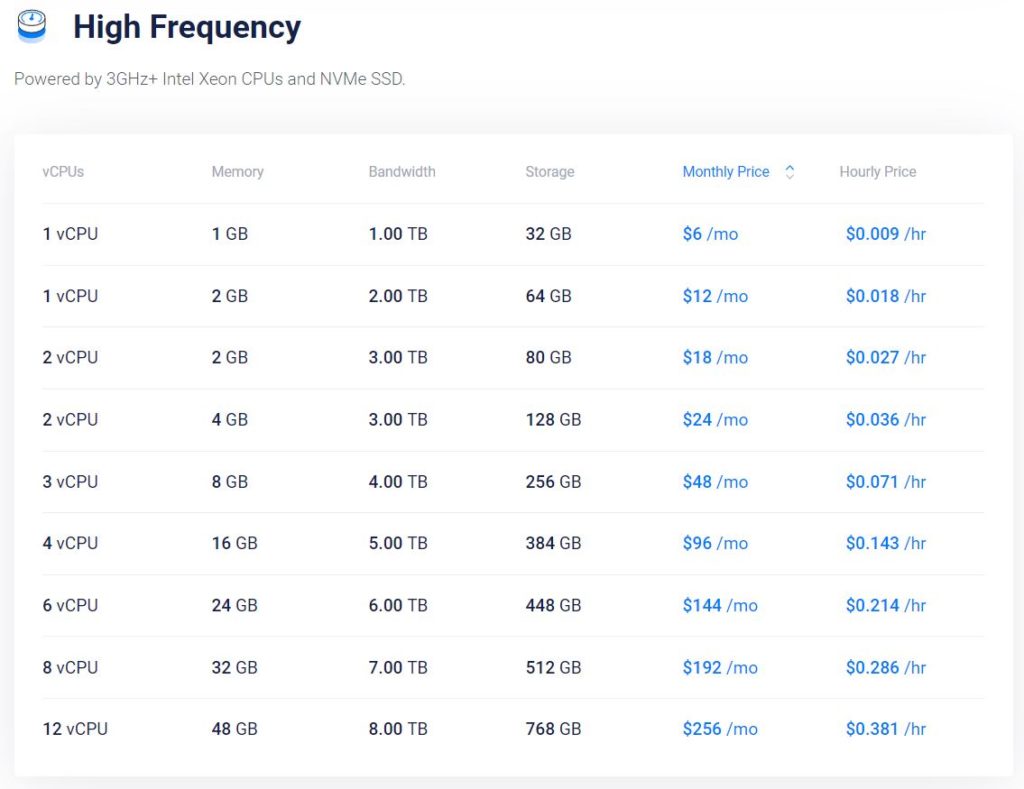Screen dimensions: 1024x789
Task: Click the Hourly Price column header
Action: coord(878,172)
